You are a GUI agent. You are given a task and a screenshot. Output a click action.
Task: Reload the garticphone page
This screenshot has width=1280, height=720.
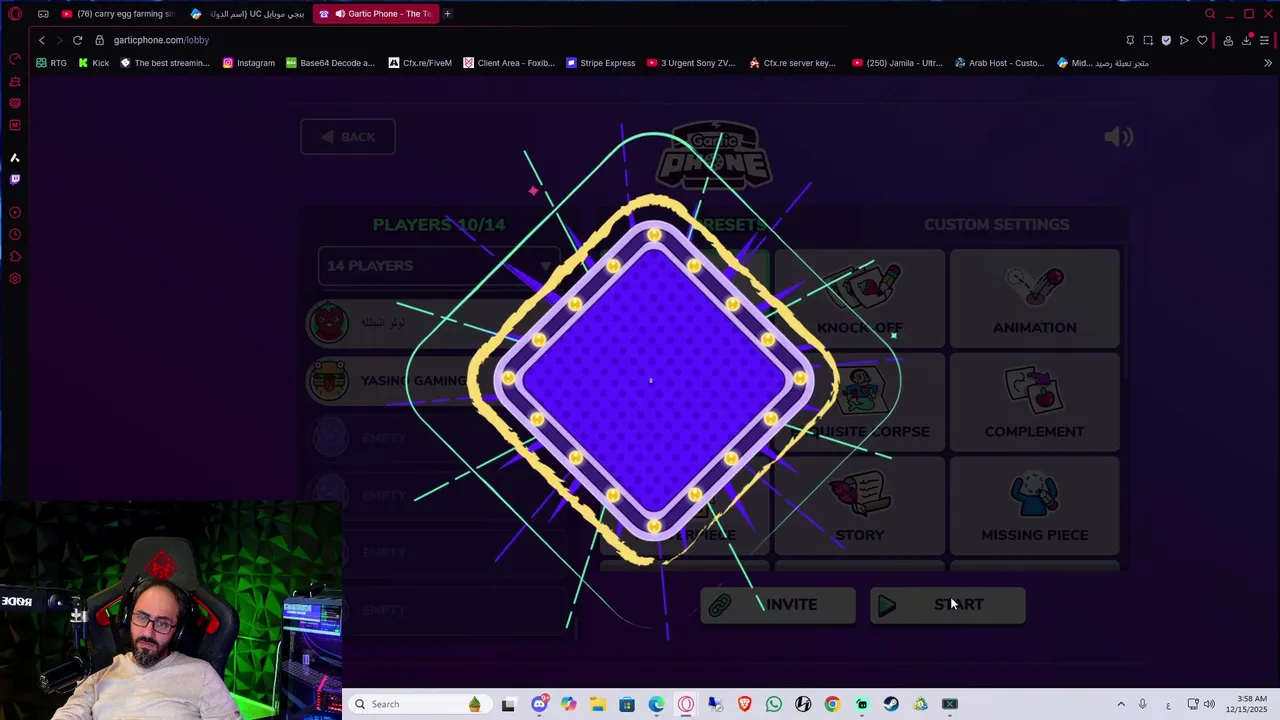tap(77, 40)
